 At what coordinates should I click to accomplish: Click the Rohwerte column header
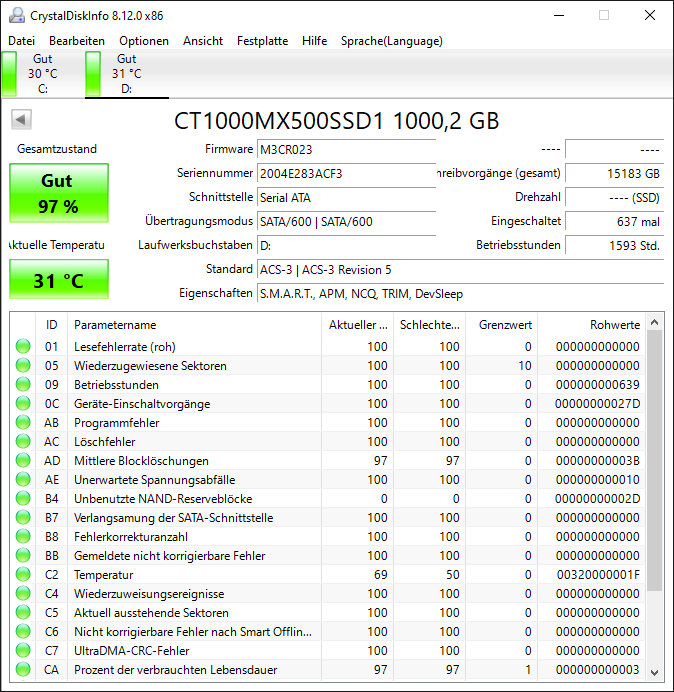[x=591, y=325]
